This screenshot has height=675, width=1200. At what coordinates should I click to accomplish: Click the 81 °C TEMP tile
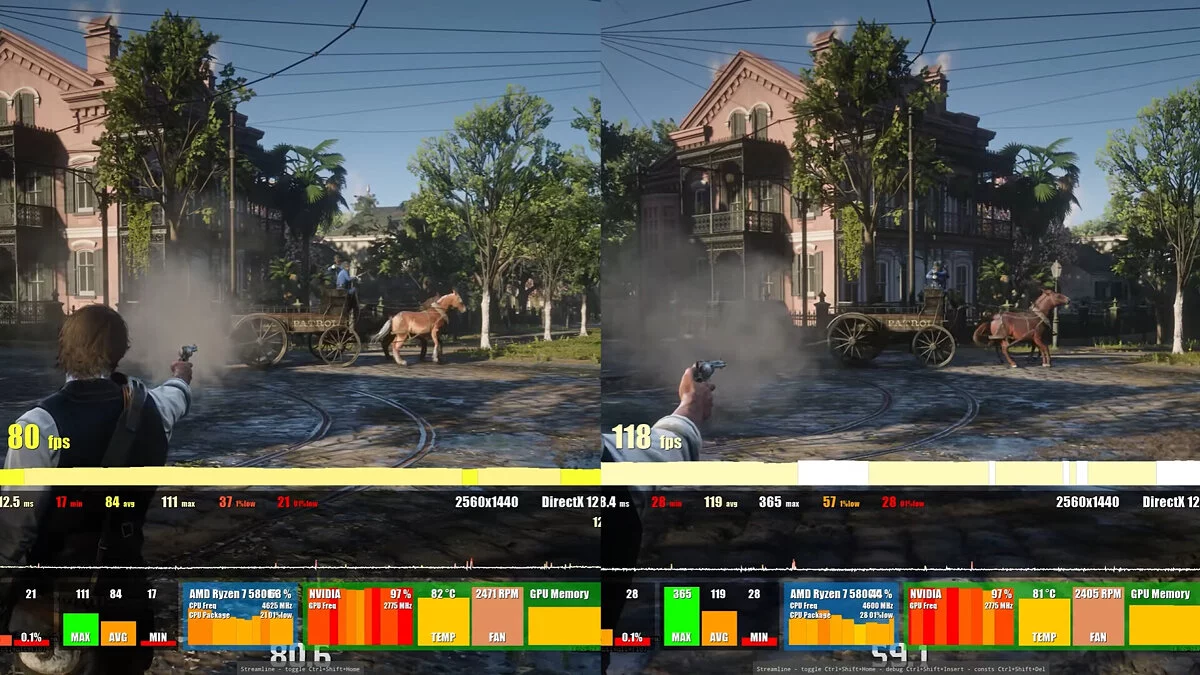click(1044, 616)
